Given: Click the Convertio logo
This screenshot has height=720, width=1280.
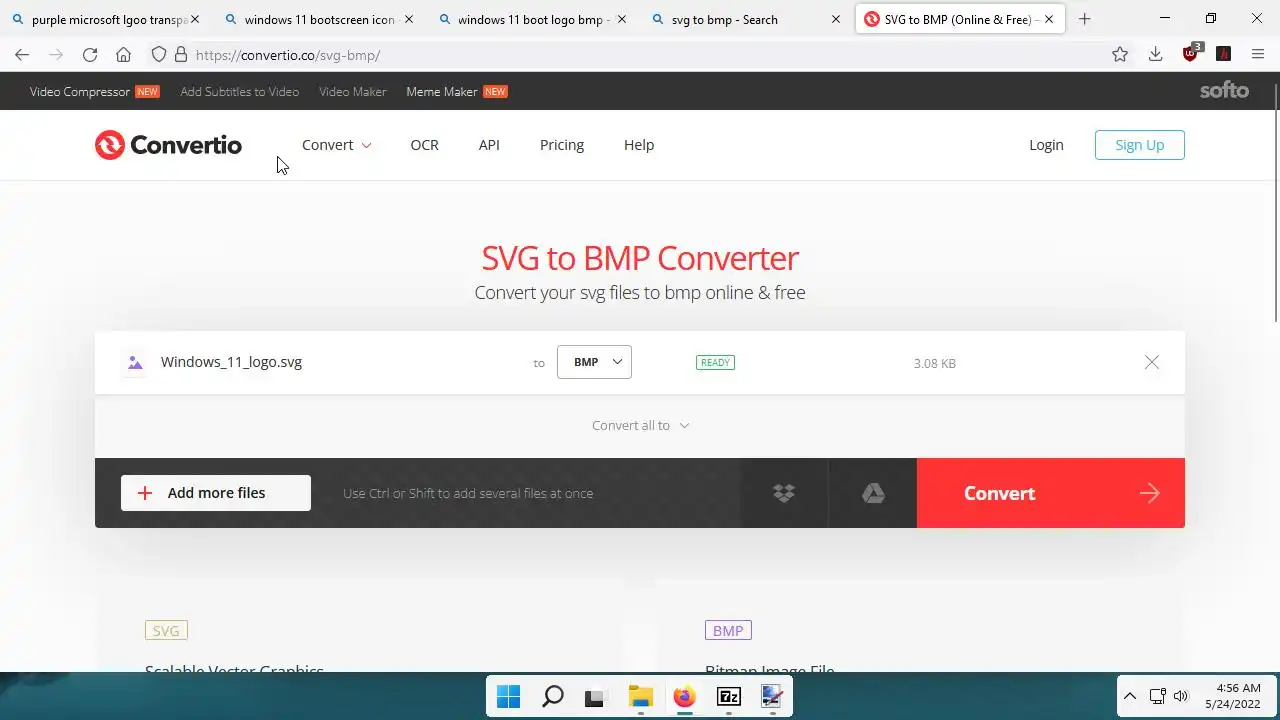Looking at the screenshot, I should (168, 145).
